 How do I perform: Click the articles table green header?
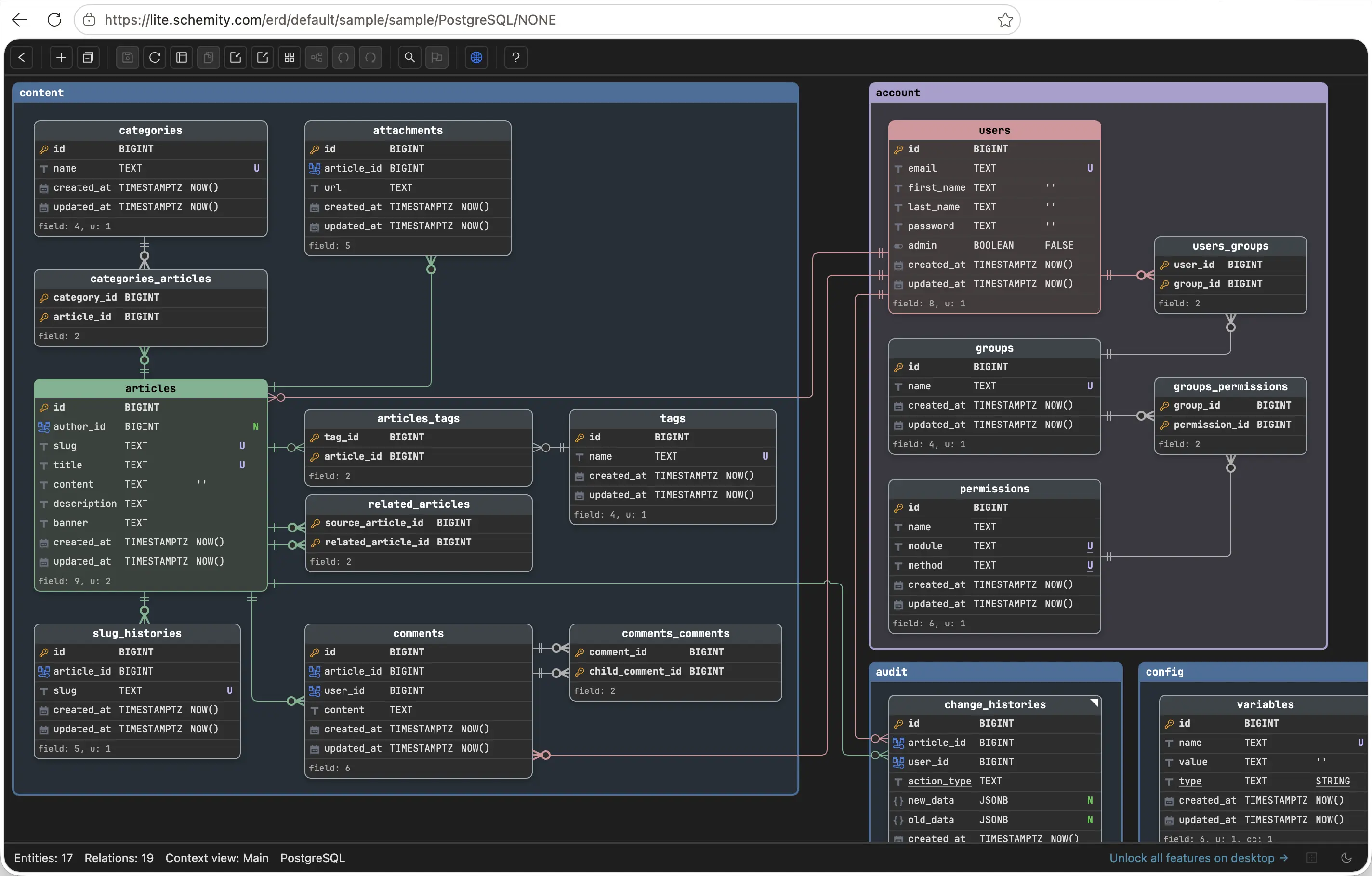150,389
